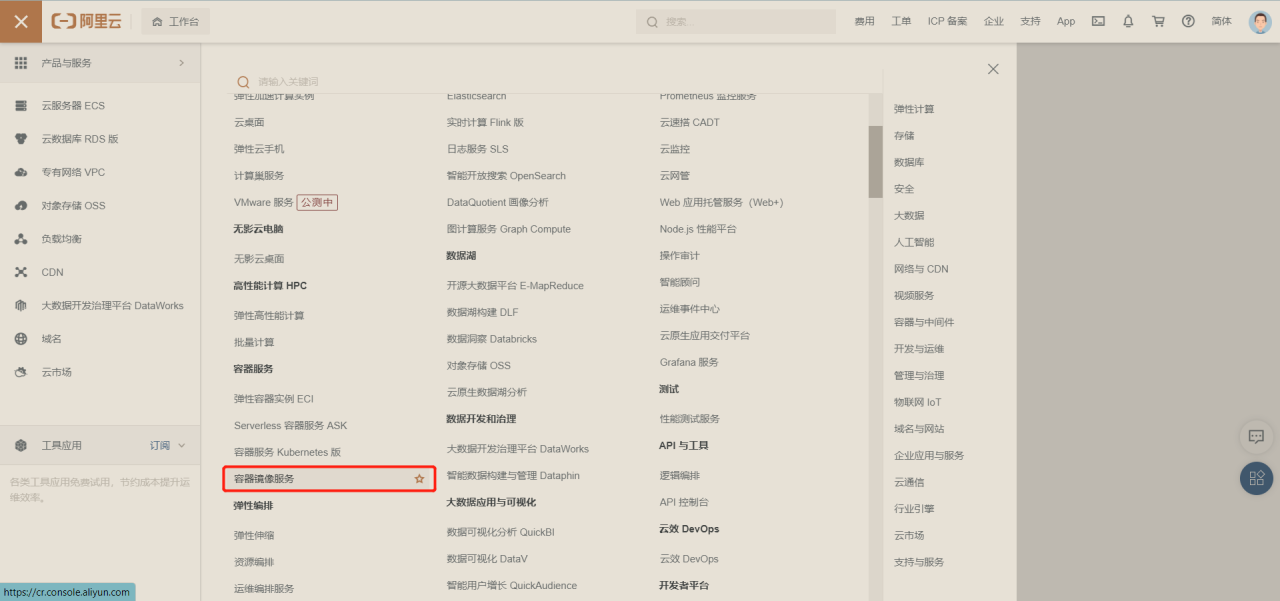Check notifications via the bell icon
The width and height of the screenshot is (1280, 601).
[x=1128, y=20]
